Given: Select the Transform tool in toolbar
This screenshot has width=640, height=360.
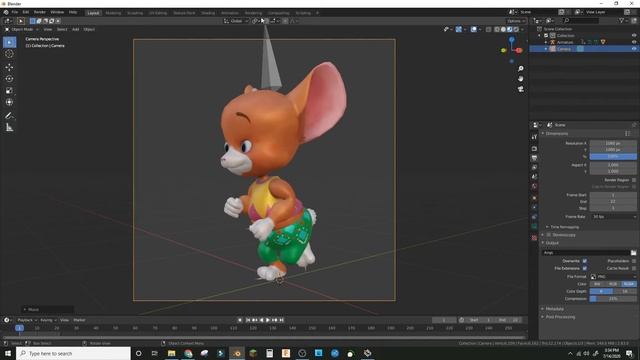Looking at the screenshot, I should (9, 102).
